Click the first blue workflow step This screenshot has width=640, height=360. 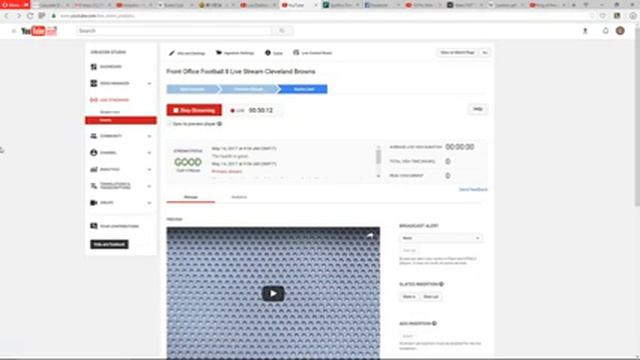pos(192,89)
